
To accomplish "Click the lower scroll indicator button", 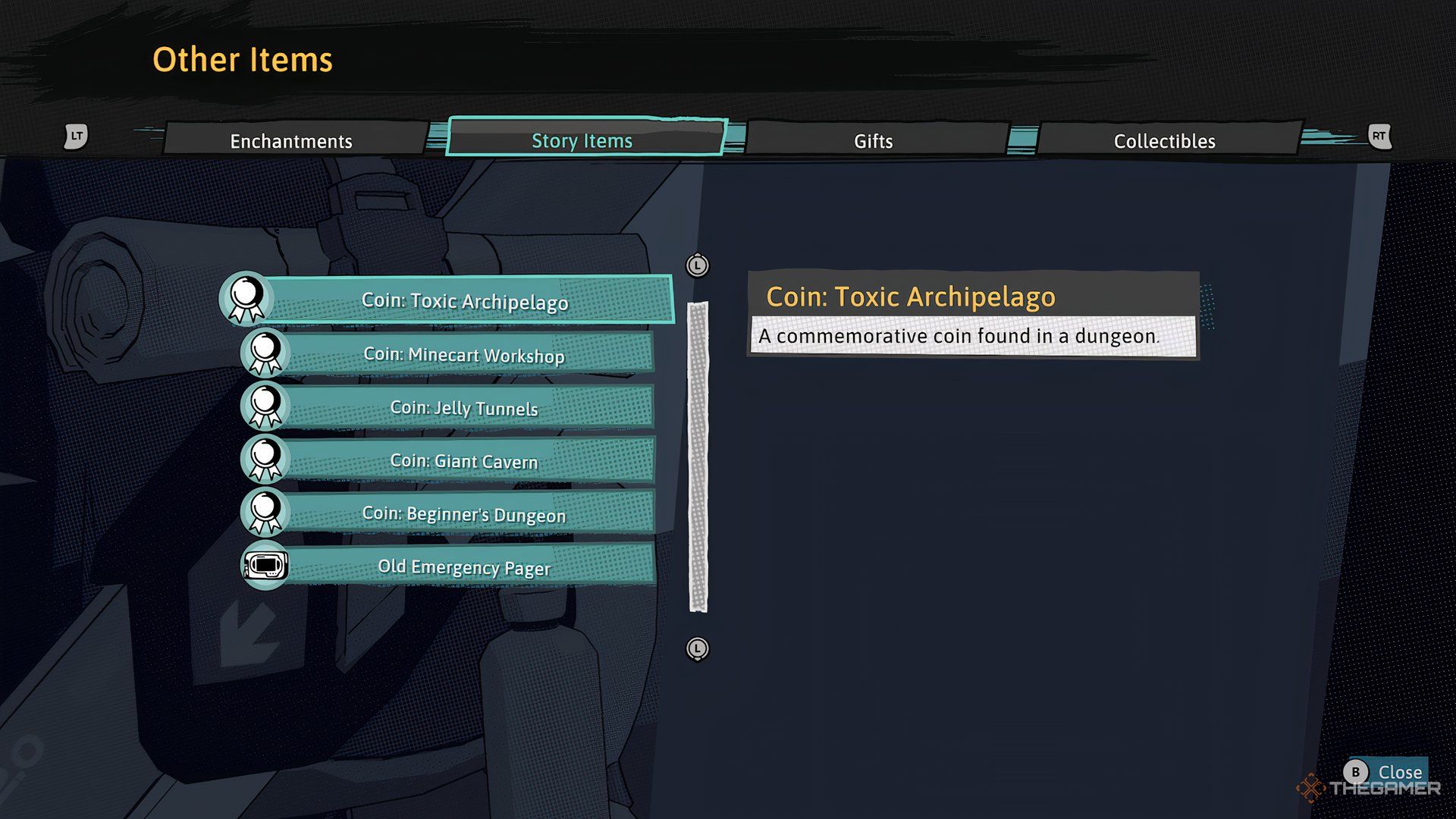I will click(699, 649).
